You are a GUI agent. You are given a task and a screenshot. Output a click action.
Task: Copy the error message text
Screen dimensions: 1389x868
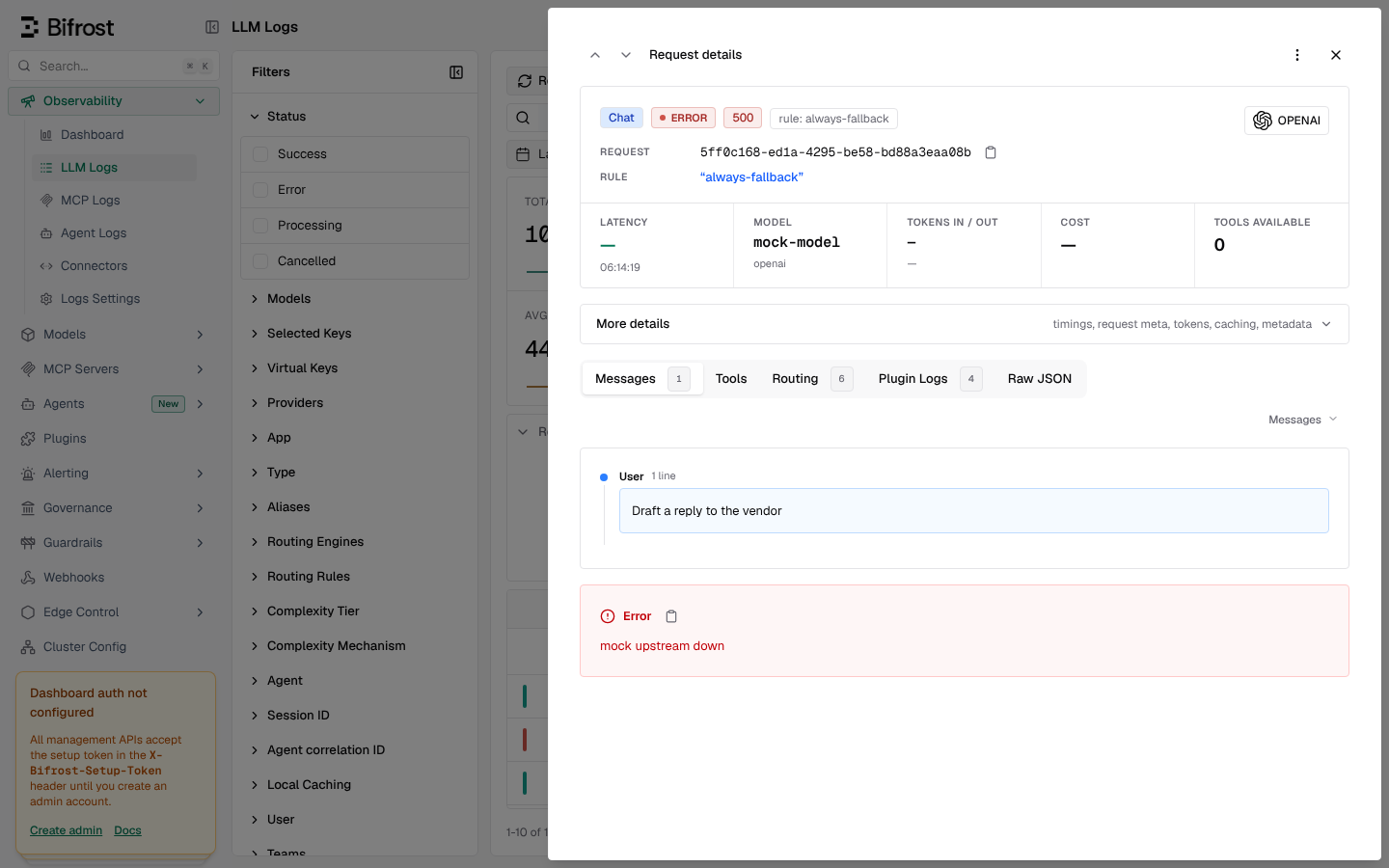671,616
